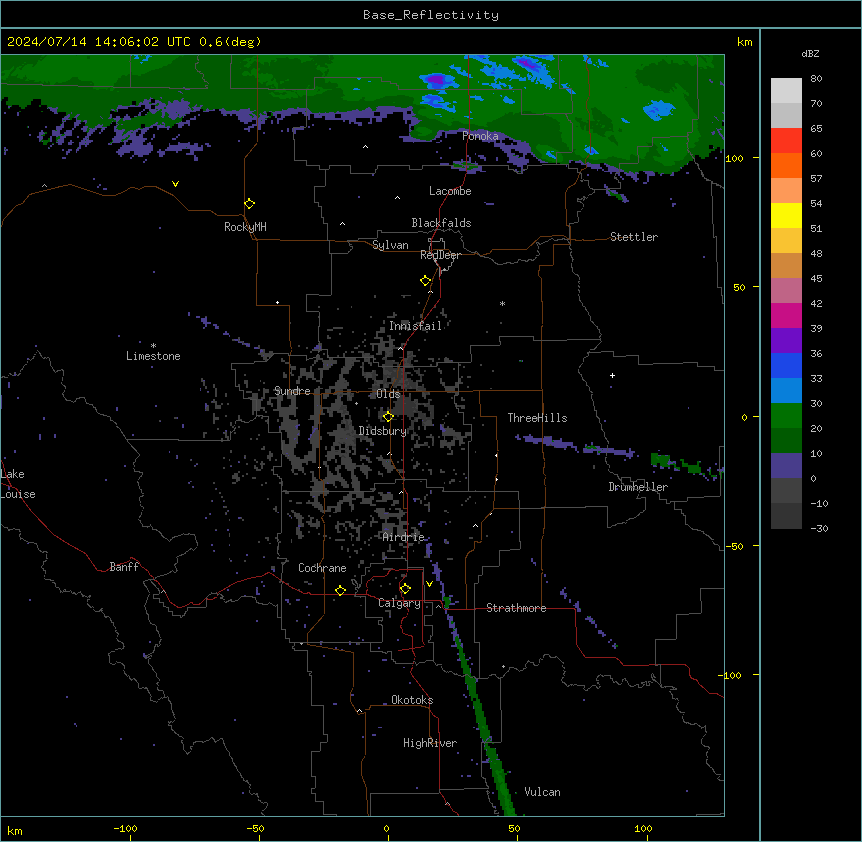
Task: Select the Strathmore label
Action: (x=516, y=608)
